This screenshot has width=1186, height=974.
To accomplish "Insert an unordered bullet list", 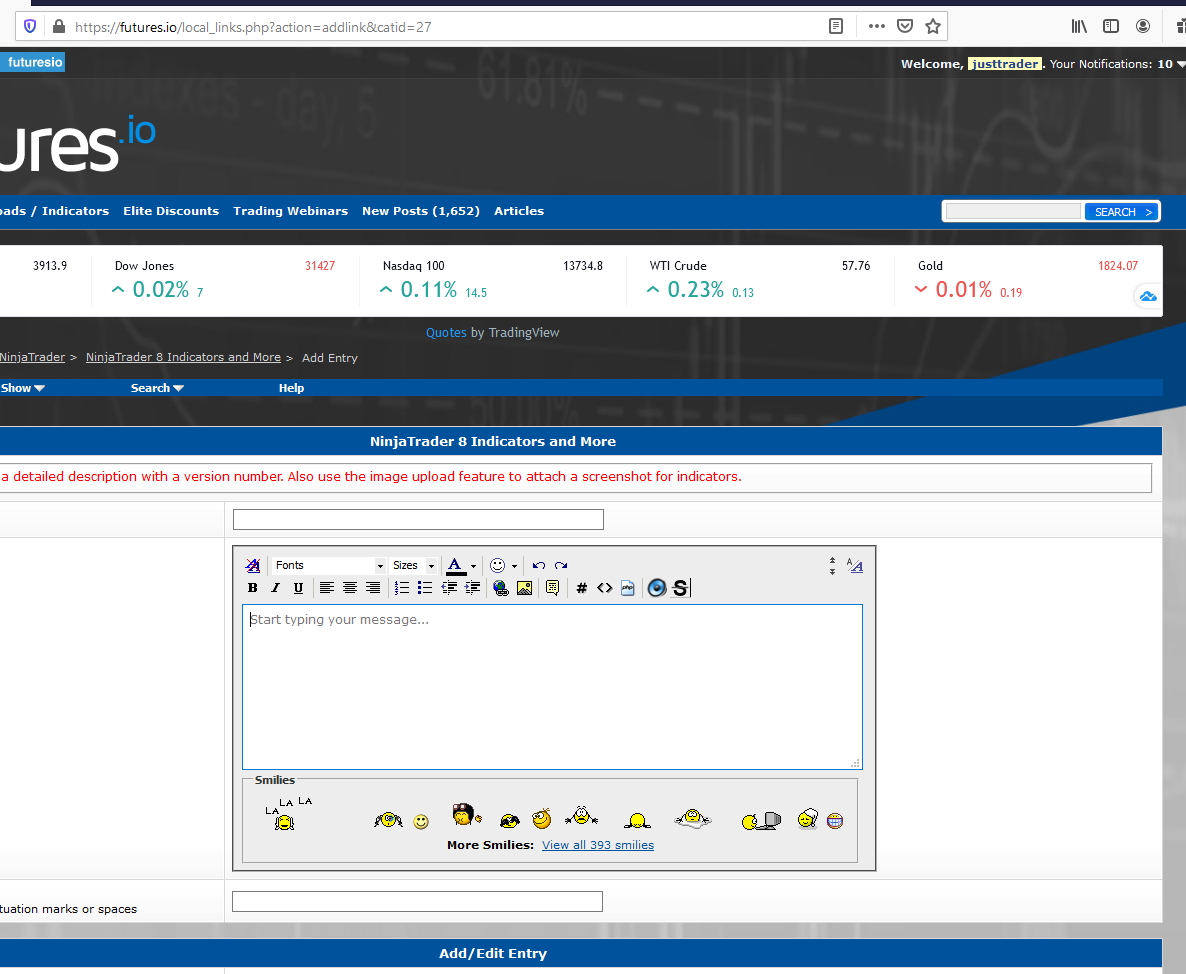I will click(x=425, y=588).
